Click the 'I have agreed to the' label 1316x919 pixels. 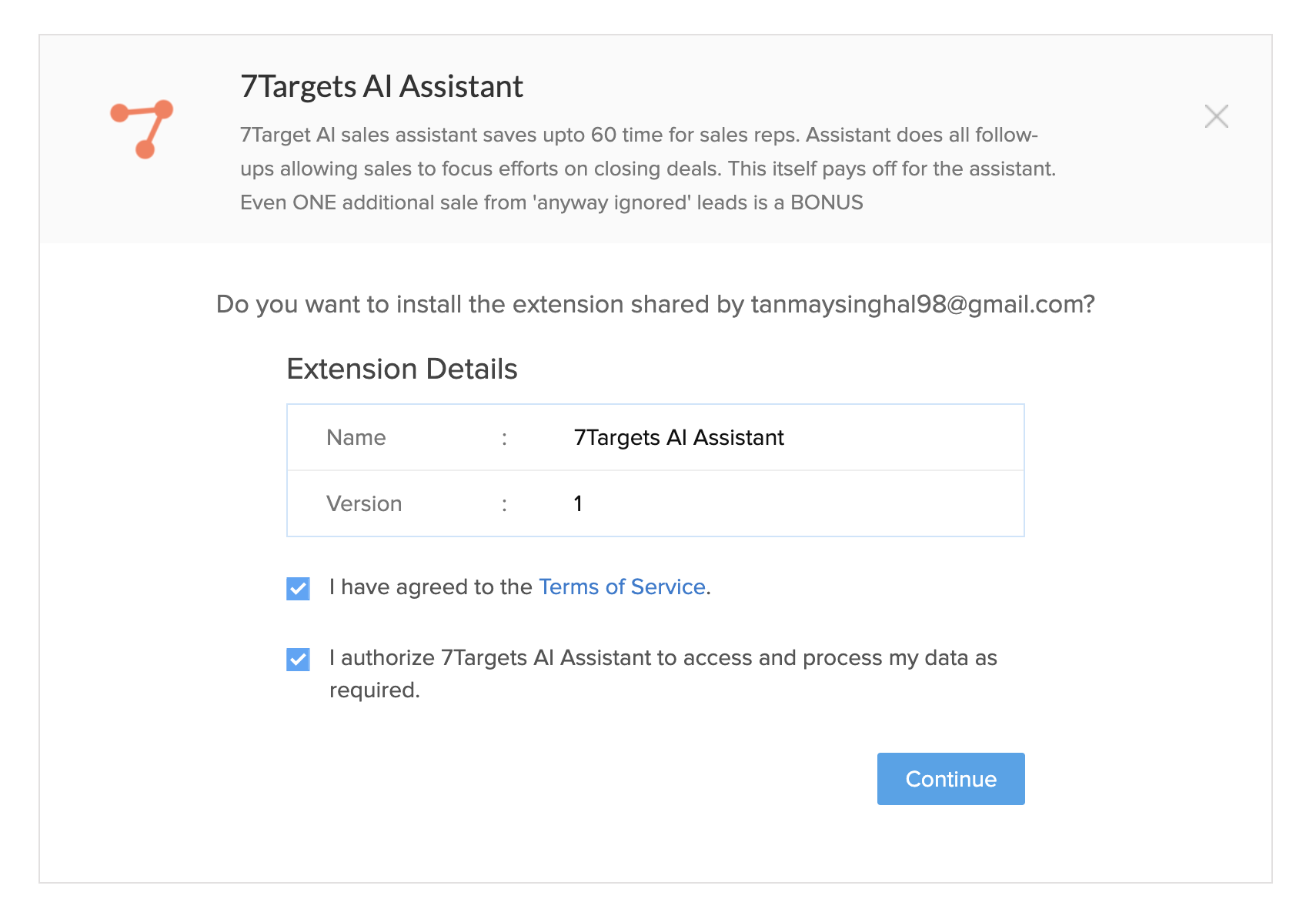click(431, 586)
